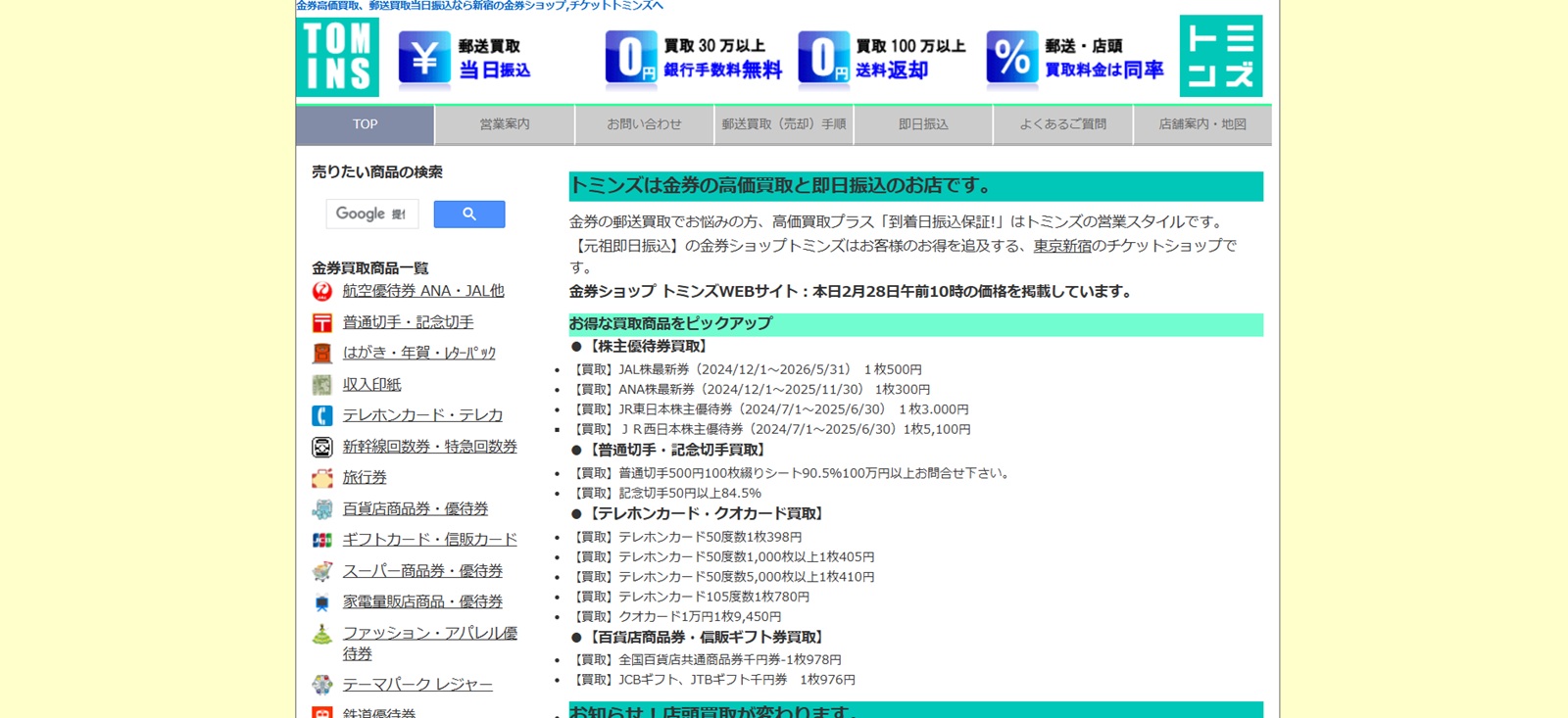
Task: Click the suitcase icon beside 旅行券
Action: point(321,478)
